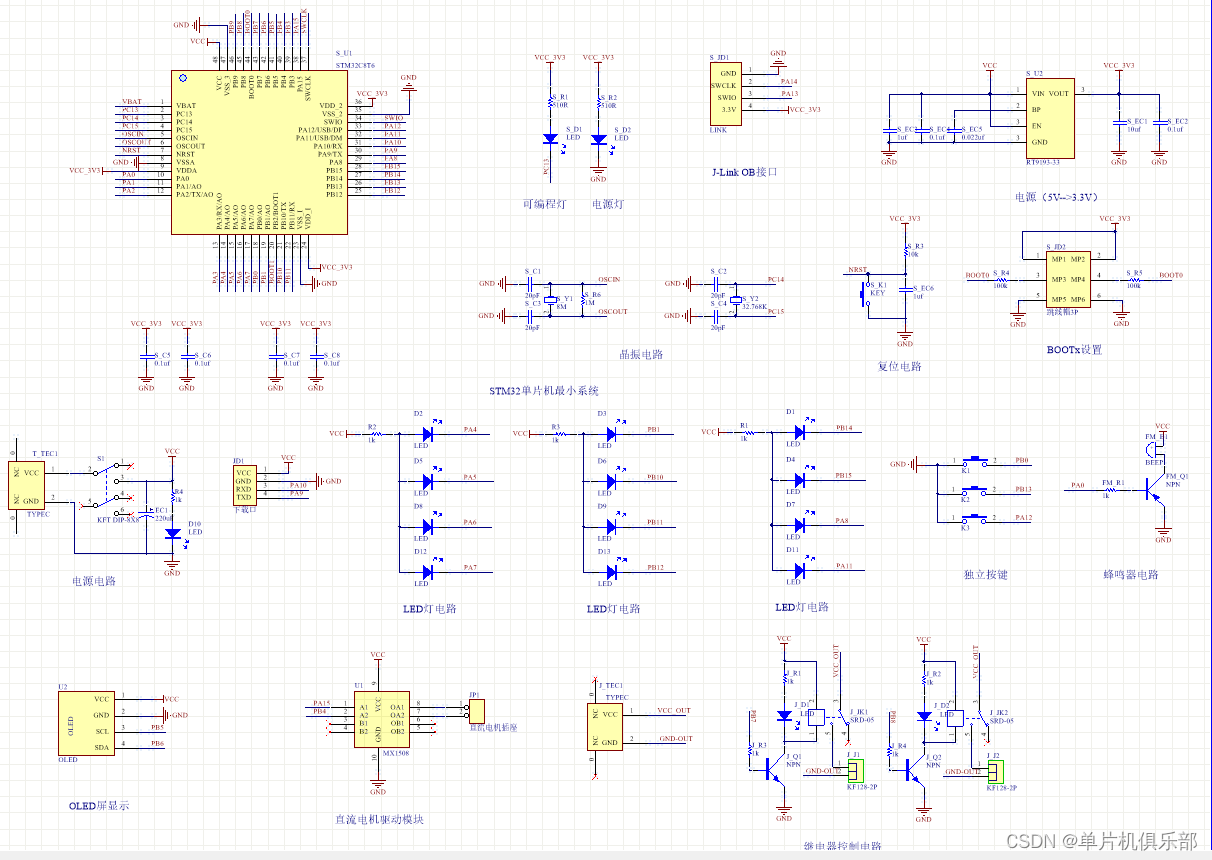
Task: Select the JD1 download port header
Action: (243, 484)
